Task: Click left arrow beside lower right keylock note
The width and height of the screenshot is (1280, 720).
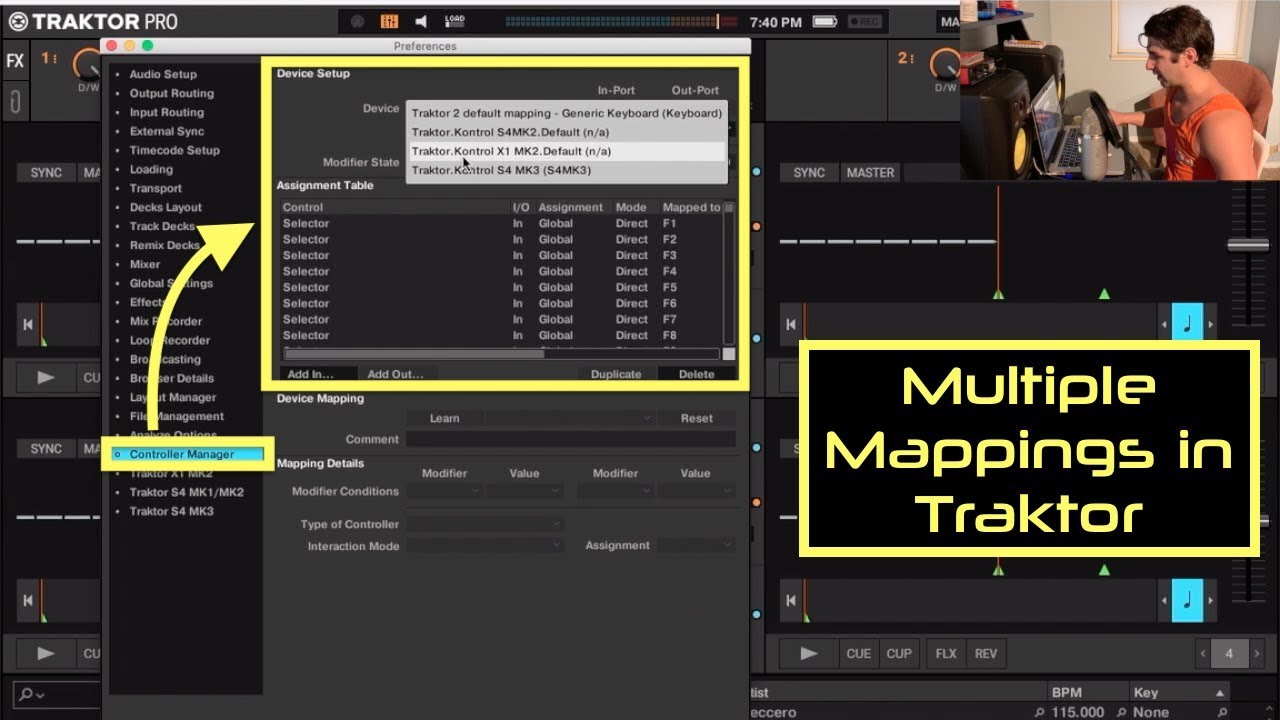Action: pyautogui.click(x=1165, y=601)
